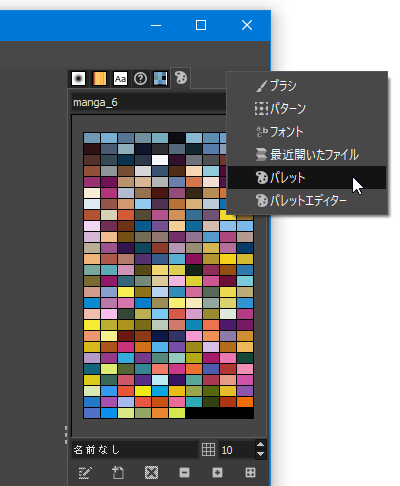The width and height of the screenshot is (400, 486).
Task: Pick the white color swatch in palette
Action: [160, 160]
